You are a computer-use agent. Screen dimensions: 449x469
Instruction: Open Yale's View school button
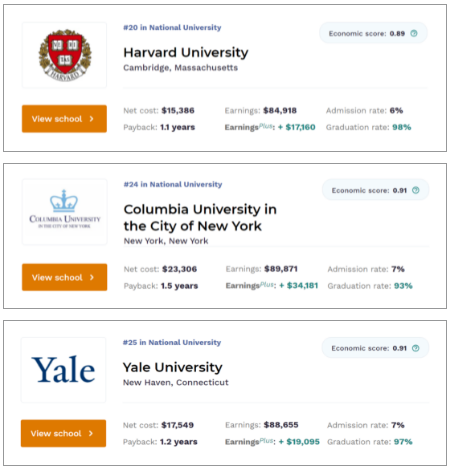click(x=63, y=433)
